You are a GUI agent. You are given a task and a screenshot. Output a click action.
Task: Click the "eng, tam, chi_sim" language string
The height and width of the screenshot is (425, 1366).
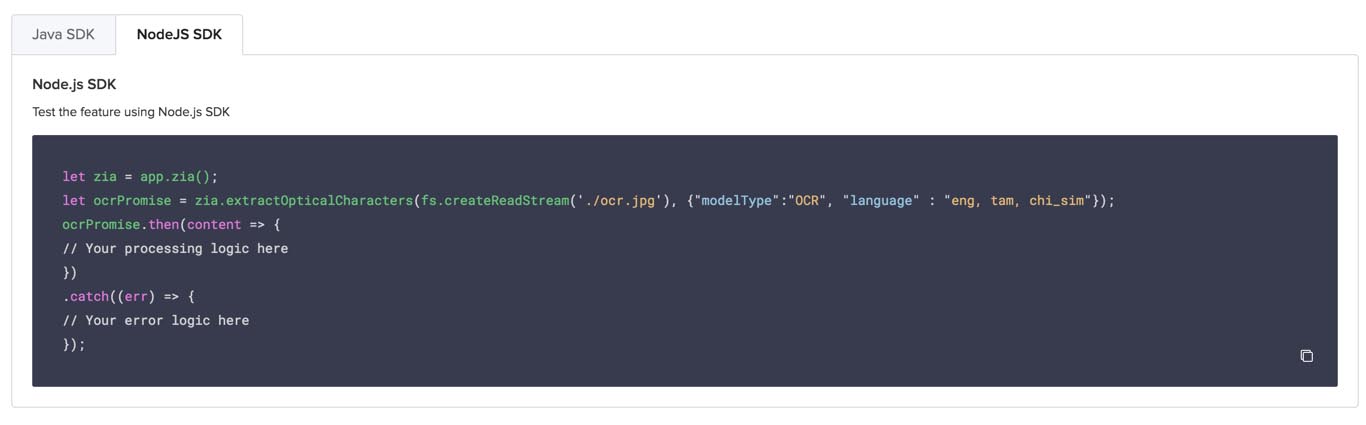pyautogui.click(x=1016, y=201)
